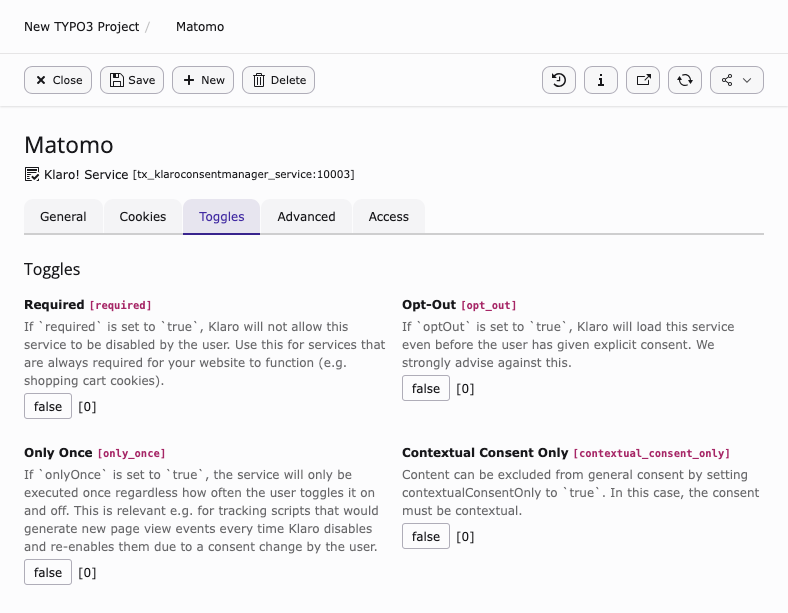
Task: Click the refresh/clear cache icon
Action: (684, 80)
